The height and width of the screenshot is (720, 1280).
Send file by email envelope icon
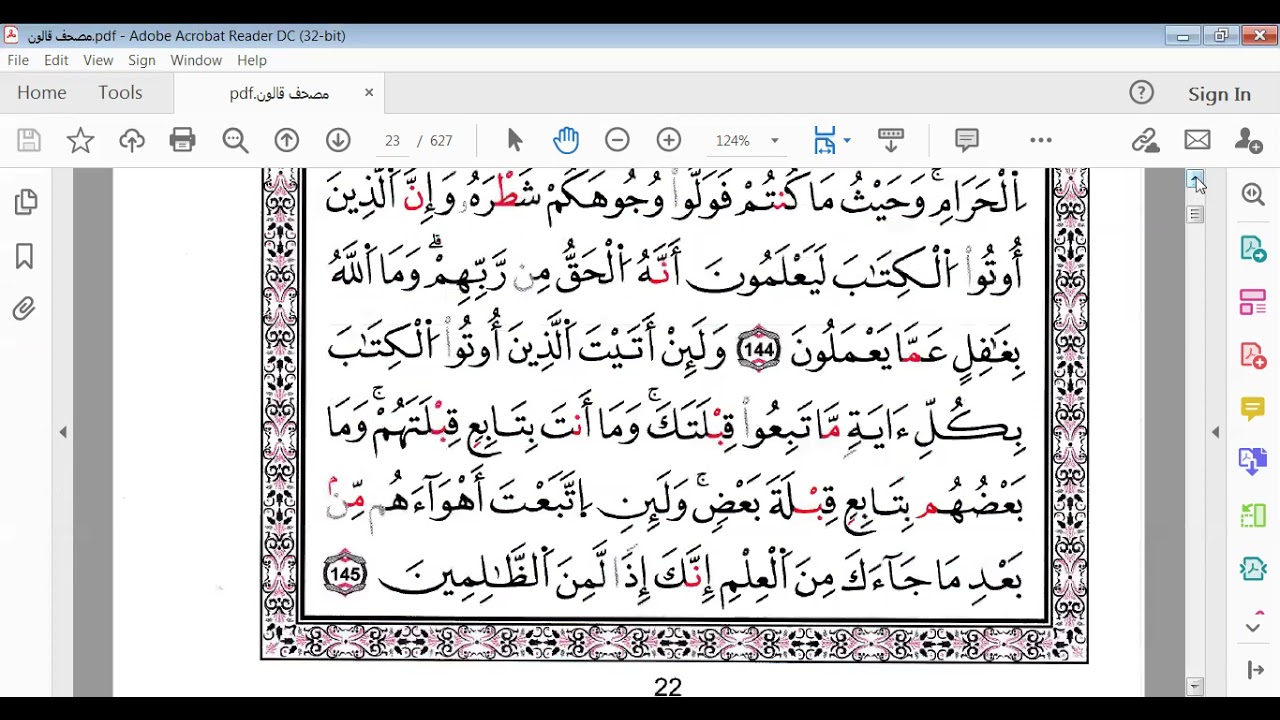click(x=1197, y=140)
